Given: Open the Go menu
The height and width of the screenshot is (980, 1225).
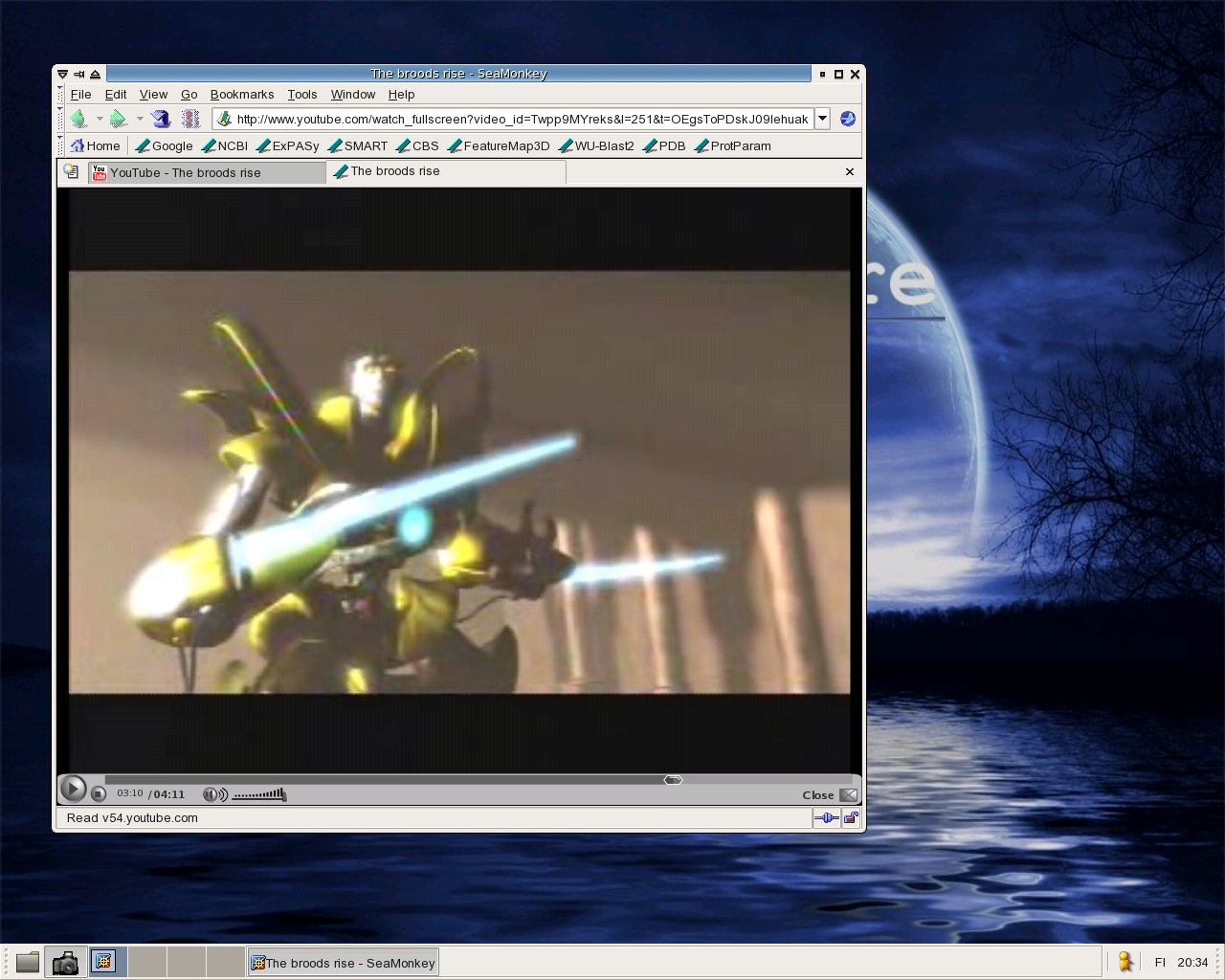Looking at the screenshot, I should click(189, 94).
